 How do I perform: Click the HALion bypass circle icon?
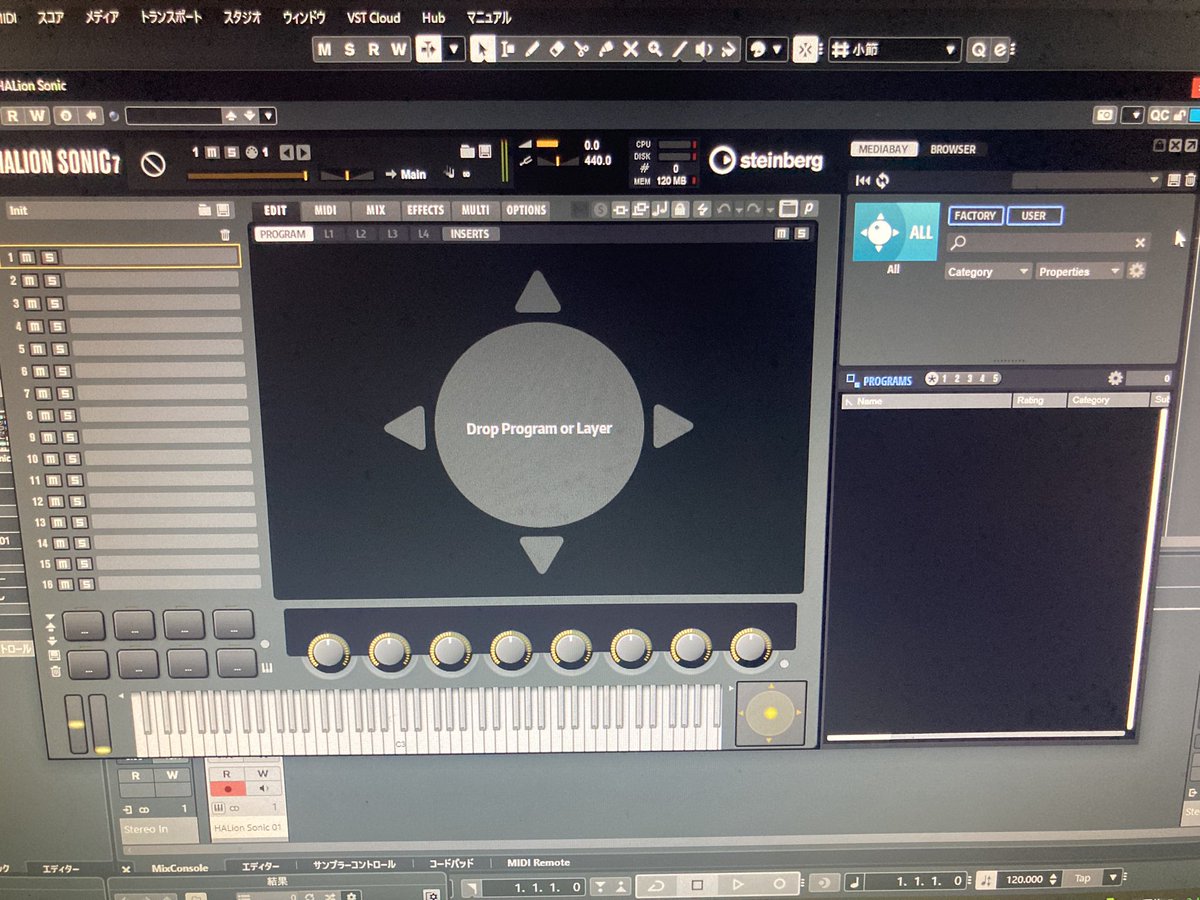[153, 163]
